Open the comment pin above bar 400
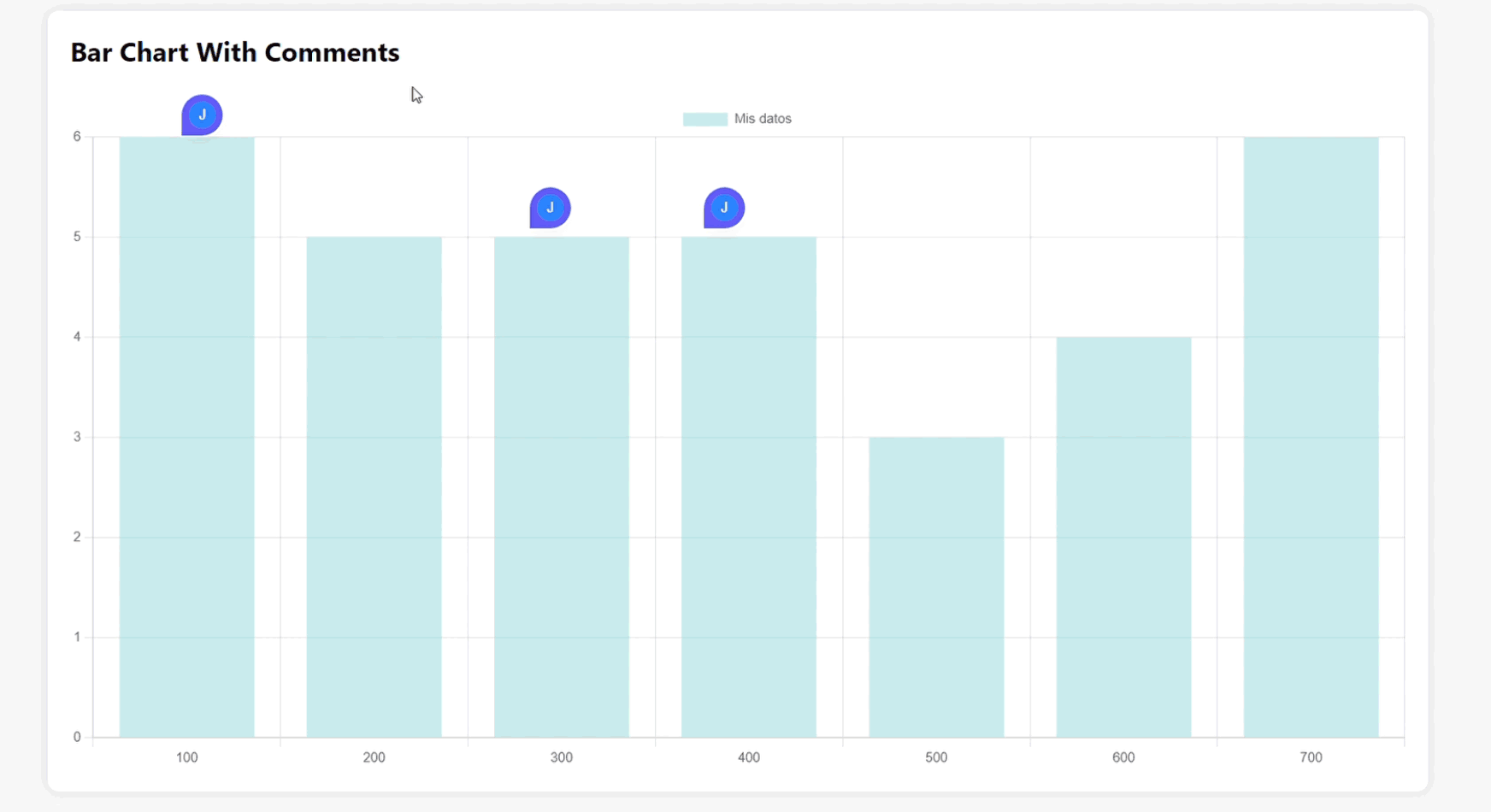This screenshot has width=1491, height=812. pyautogui.click(x=724, y=208)
